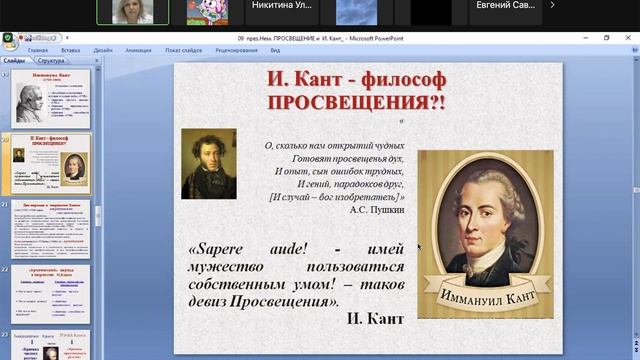Screen dimensions: 640x360
Task: Select slide thumbnail number 22
Action: point(51,294)
